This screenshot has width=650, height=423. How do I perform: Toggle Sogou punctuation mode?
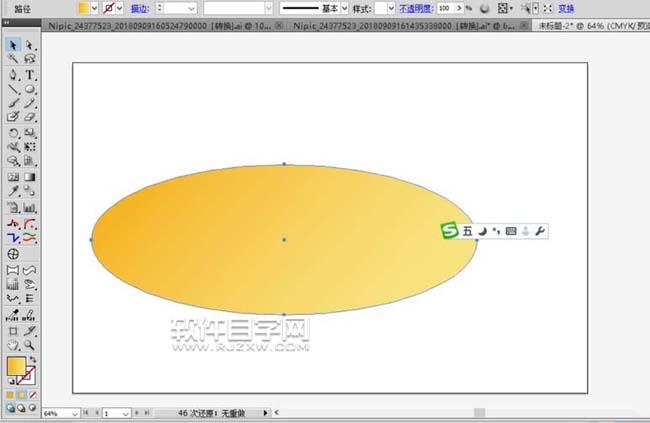[496, 231]
